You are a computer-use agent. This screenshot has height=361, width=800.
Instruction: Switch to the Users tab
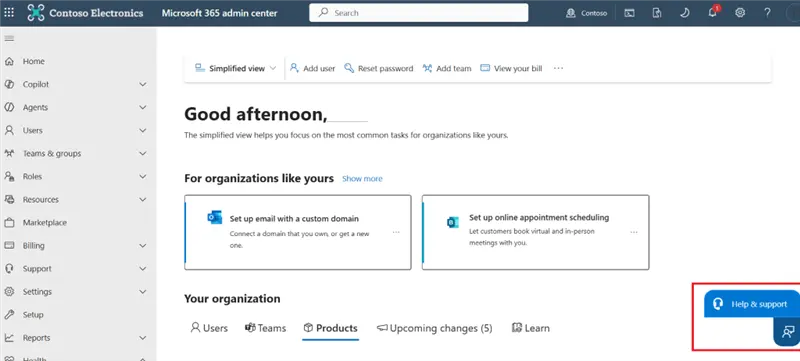tap(209, 328)
